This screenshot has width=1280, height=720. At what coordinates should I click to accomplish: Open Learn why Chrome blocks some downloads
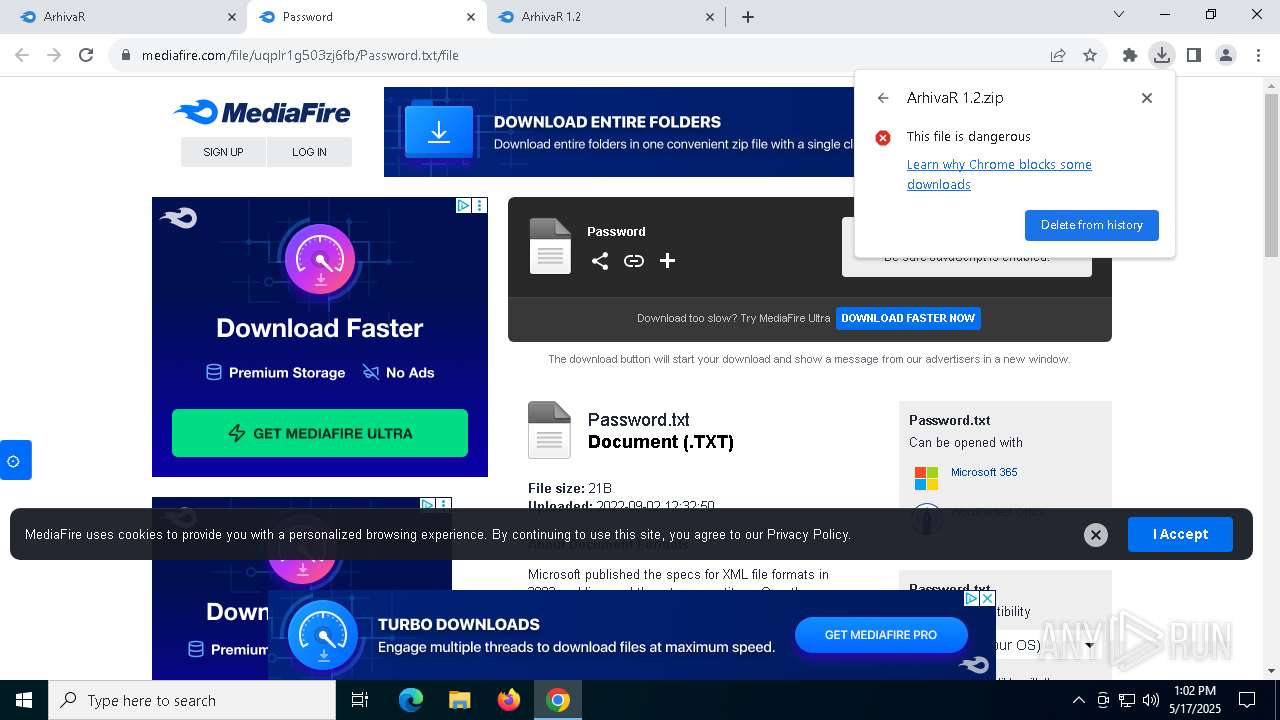click(x=999, y=174)
